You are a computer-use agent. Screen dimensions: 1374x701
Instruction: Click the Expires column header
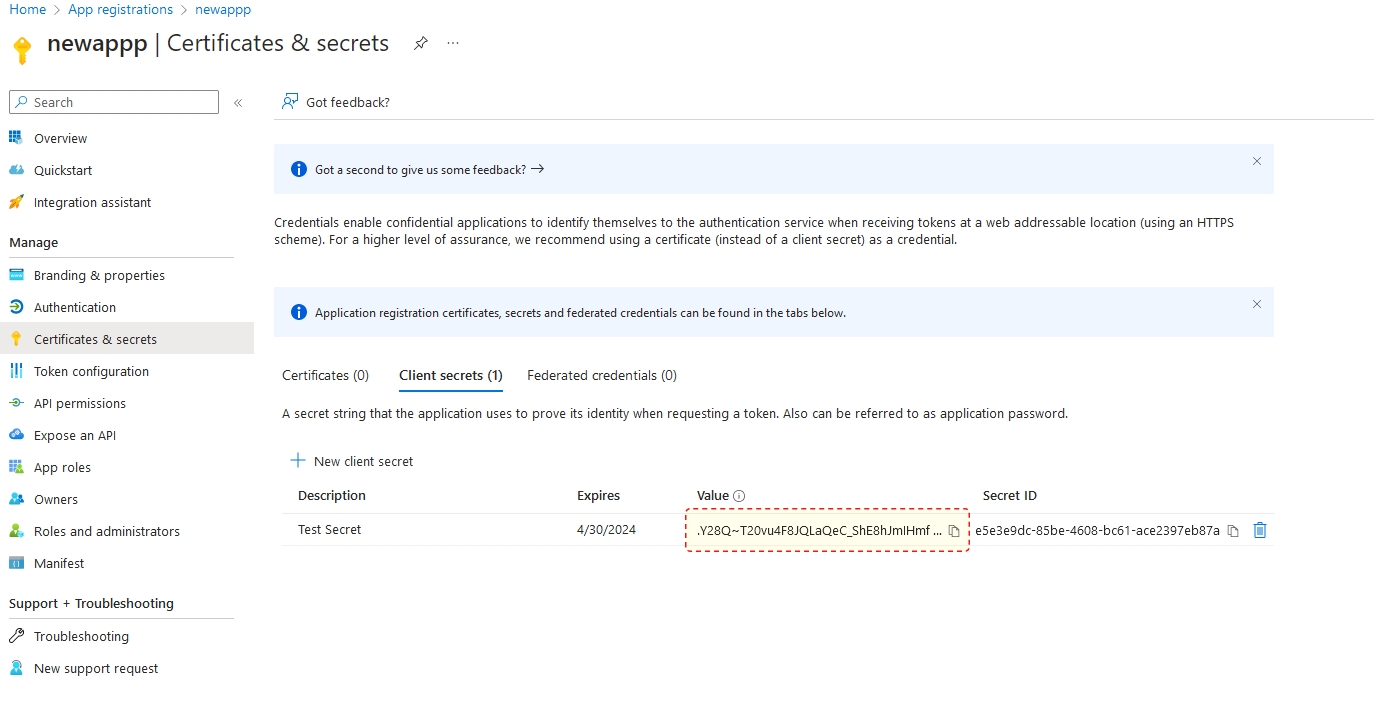coord(599,495)
